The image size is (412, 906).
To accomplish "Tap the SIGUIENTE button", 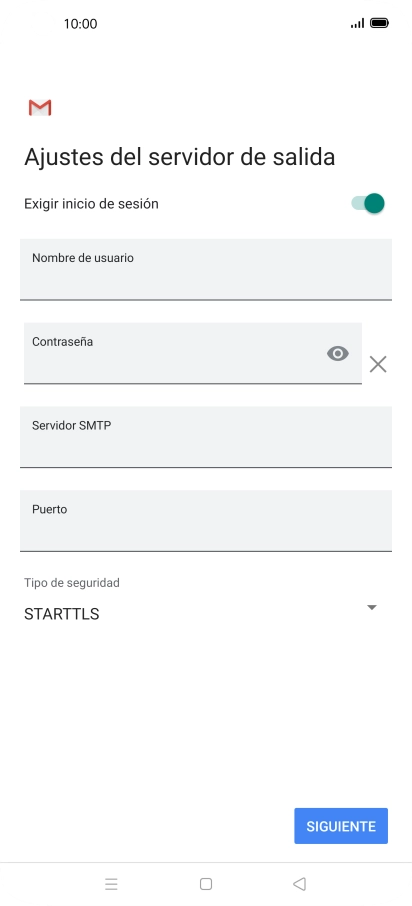I will (341, 826).
